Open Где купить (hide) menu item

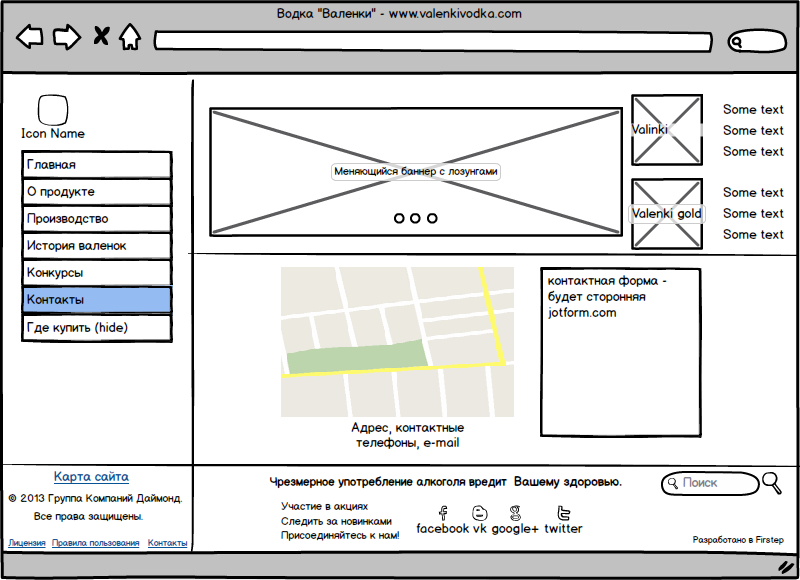[x=96, y=328]
